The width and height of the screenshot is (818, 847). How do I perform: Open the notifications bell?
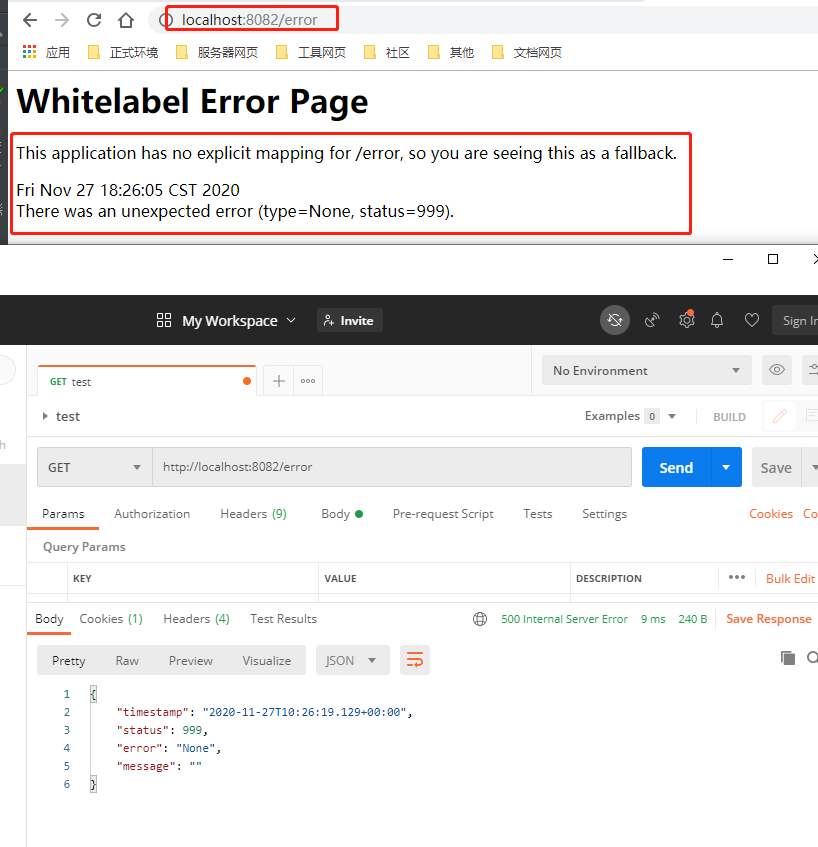pyautogui.click(x=717, y=320)
